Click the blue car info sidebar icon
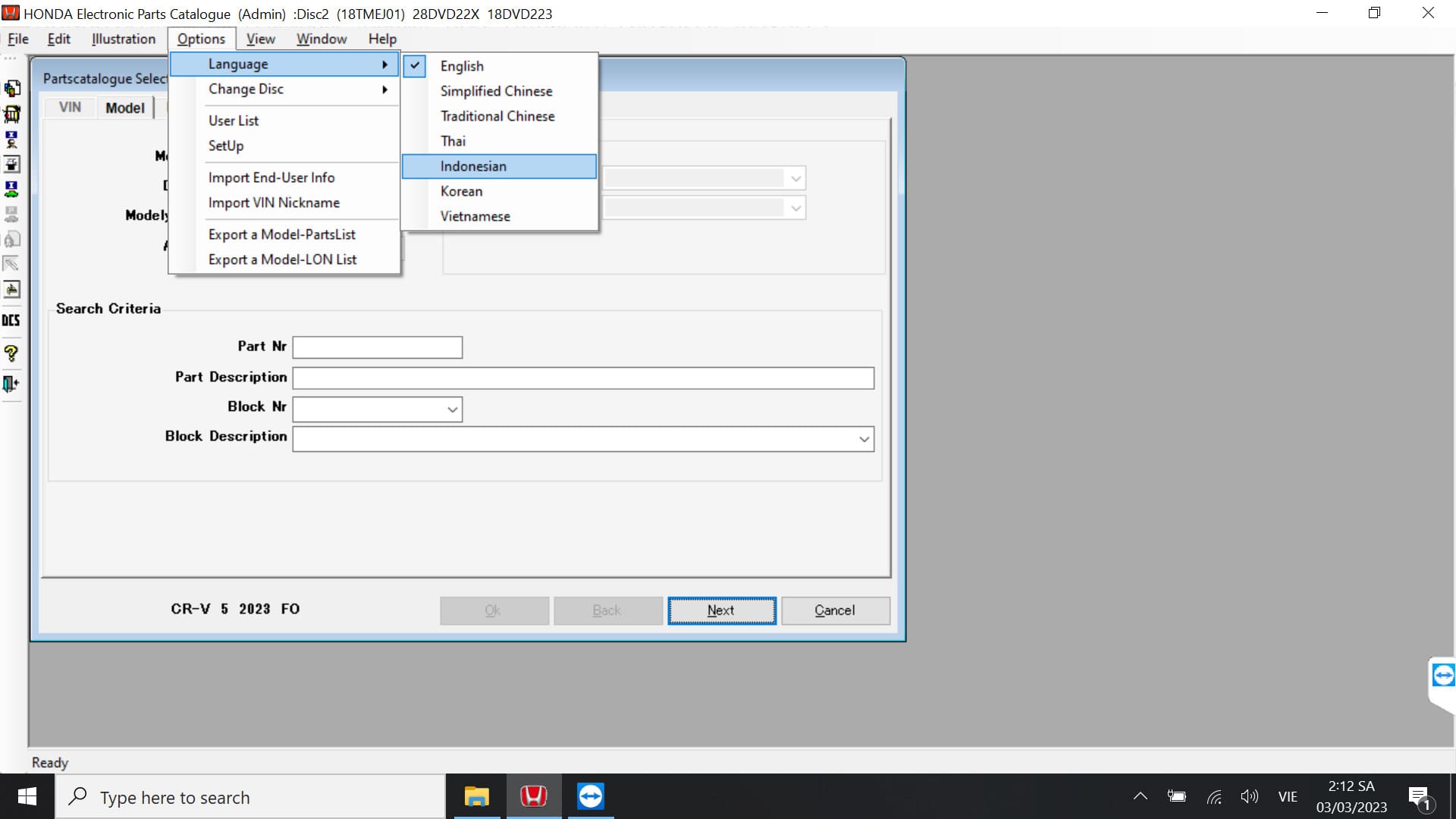The width and height of the screenshot is (1456, 819). coord(11,189)
